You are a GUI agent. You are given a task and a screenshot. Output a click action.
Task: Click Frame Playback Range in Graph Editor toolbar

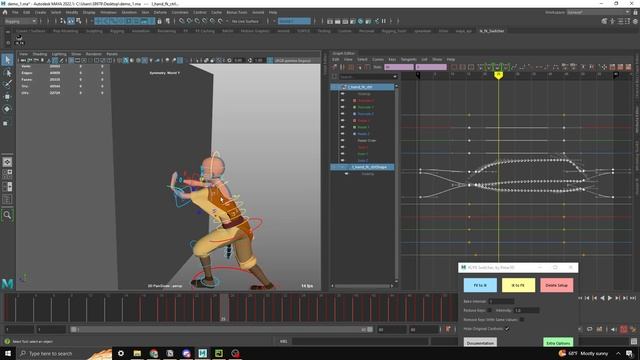462,67
